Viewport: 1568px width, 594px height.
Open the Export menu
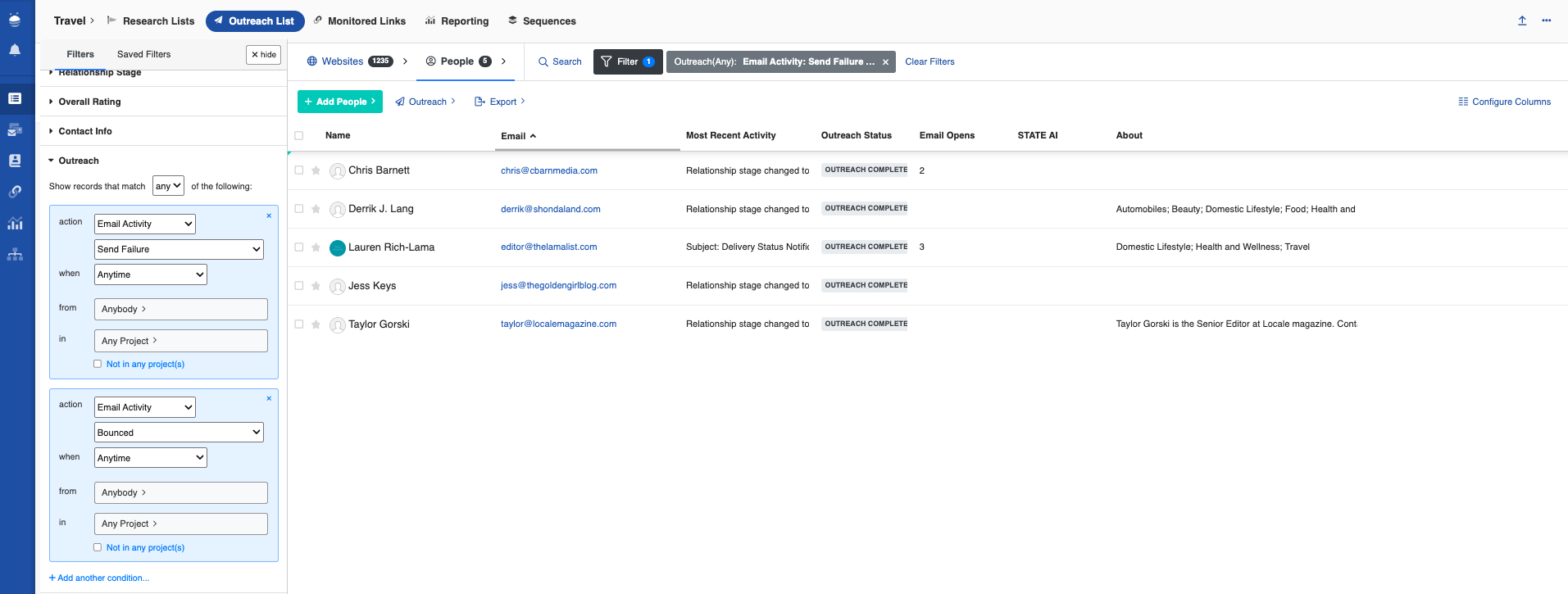coord(500,102)
